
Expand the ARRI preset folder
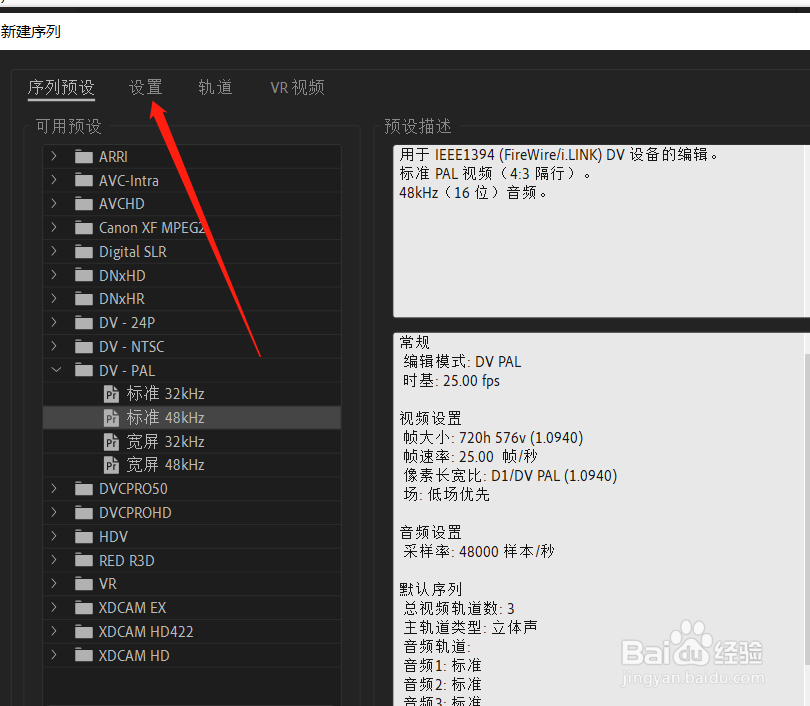click(x=54, y=156)
